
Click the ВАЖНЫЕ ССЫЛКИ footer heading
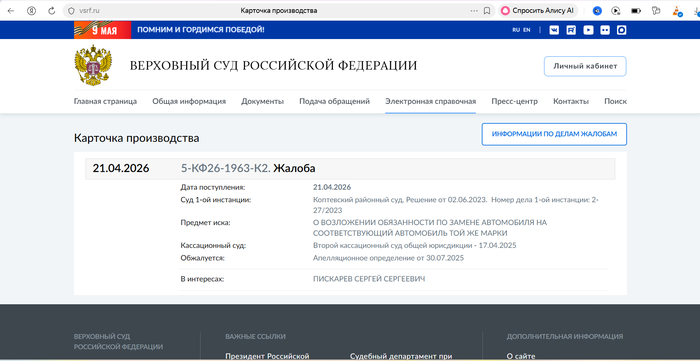[255, 336]
